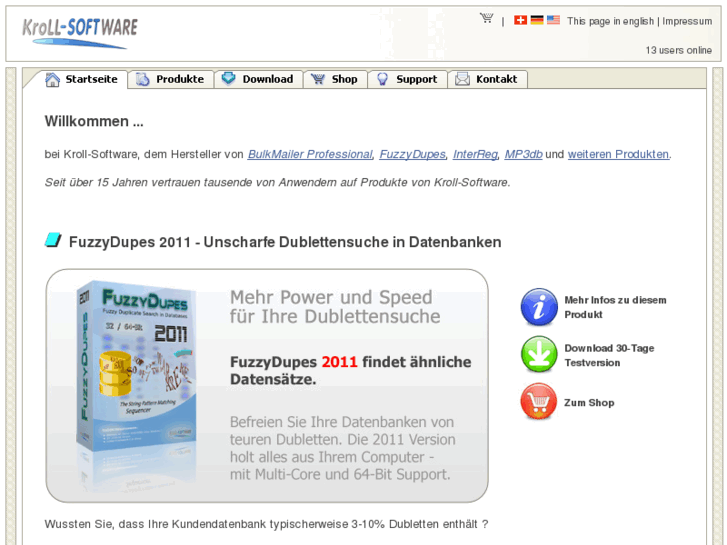Open the weiteren Produkten link

(x=619, y=154)
